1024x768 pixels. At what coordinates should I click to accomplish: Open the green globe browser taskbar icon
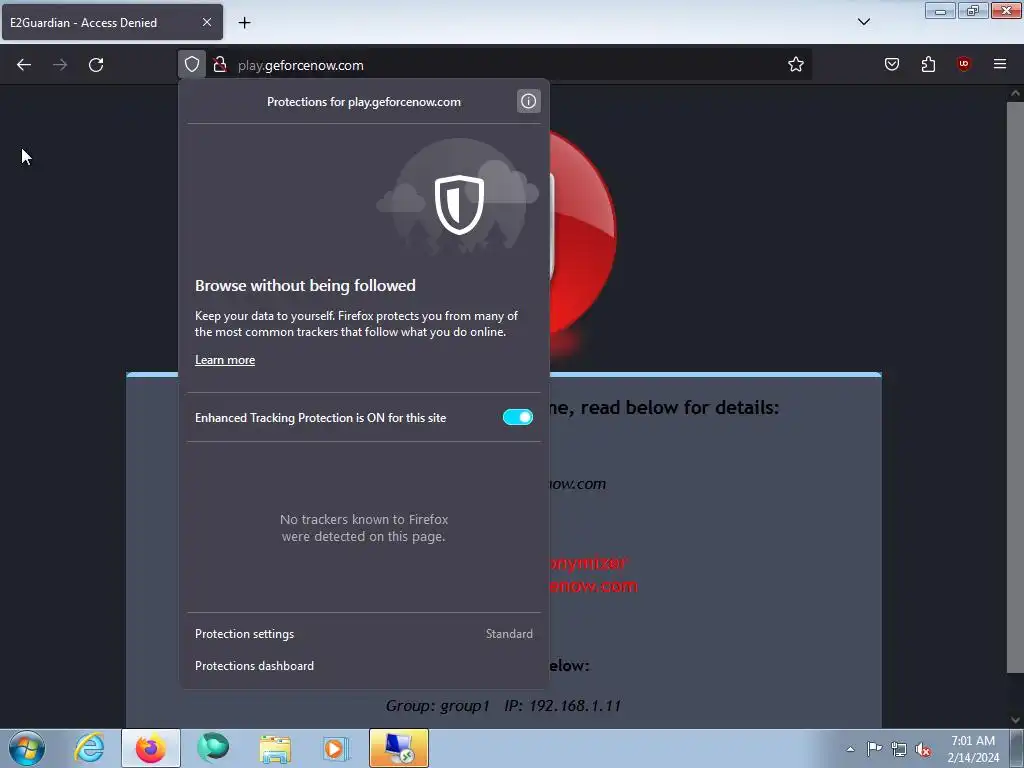point(212,748)
